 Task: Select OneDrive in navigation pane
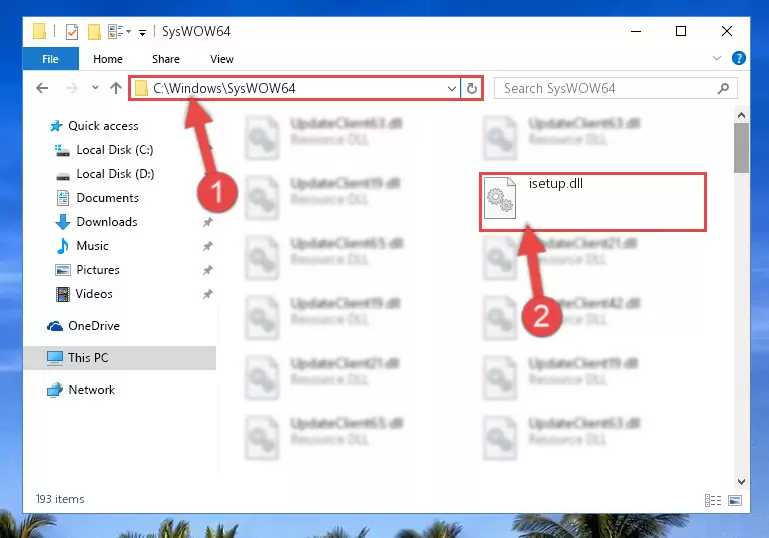pos(94,326)
